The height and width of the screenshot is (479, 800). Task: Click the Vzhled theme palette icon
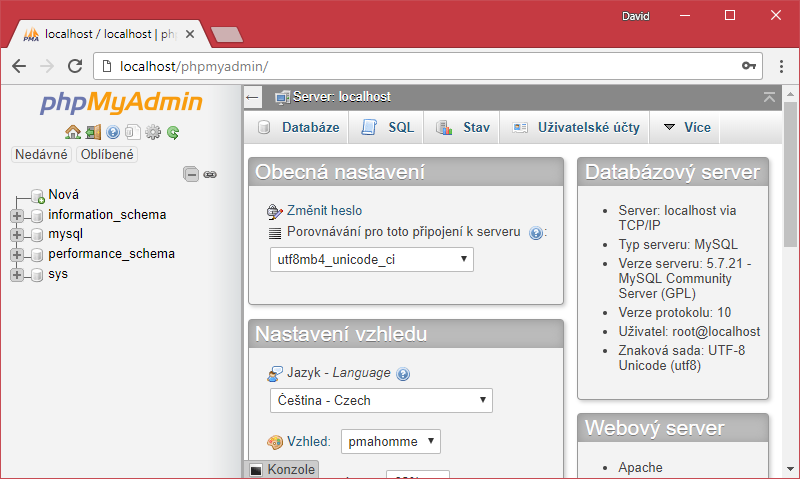pyautogui.click(x=274, y=442)
